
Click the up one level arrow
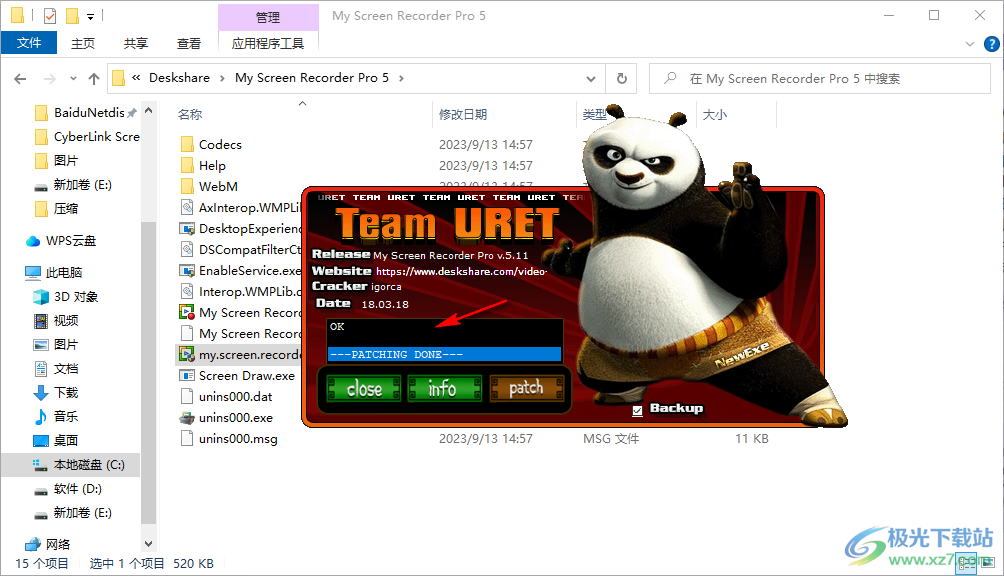[93, 77]
